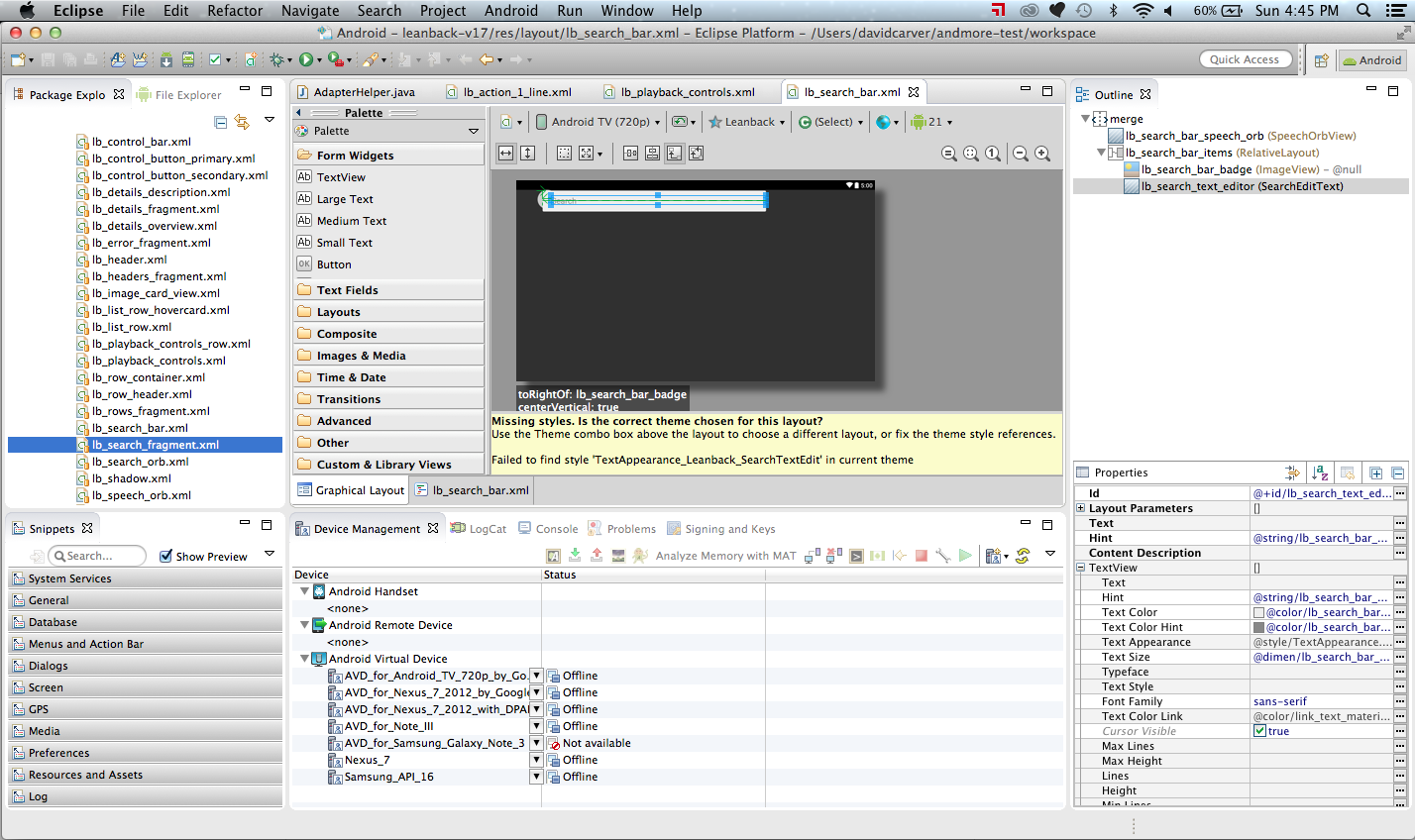Click the Android SDK Manager toolbar icon
The image size is (1415, 840).
point(166,59)
